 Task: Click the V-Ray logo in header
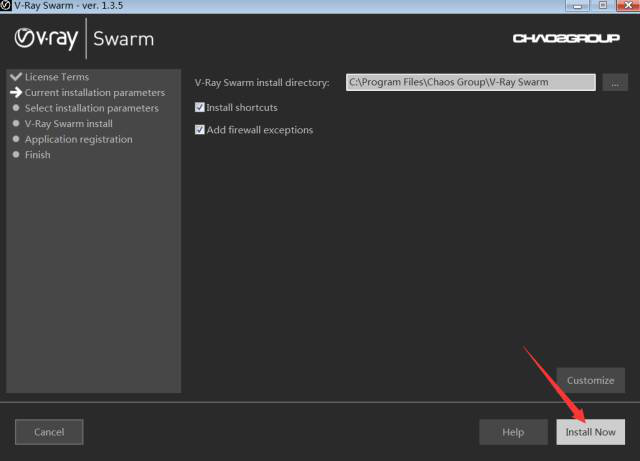(x=46, y=38)
